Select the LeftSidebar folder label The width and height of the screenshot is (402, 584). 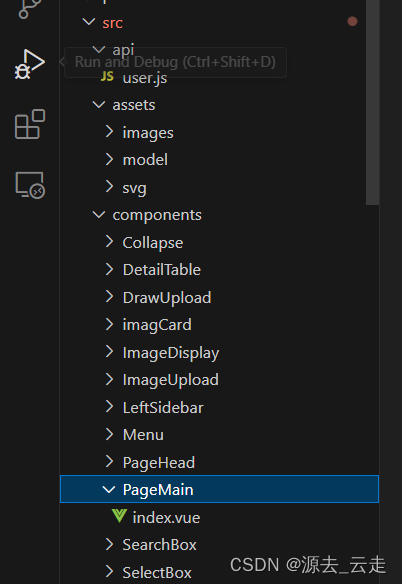pyautogui.click(x=163, y=407)
